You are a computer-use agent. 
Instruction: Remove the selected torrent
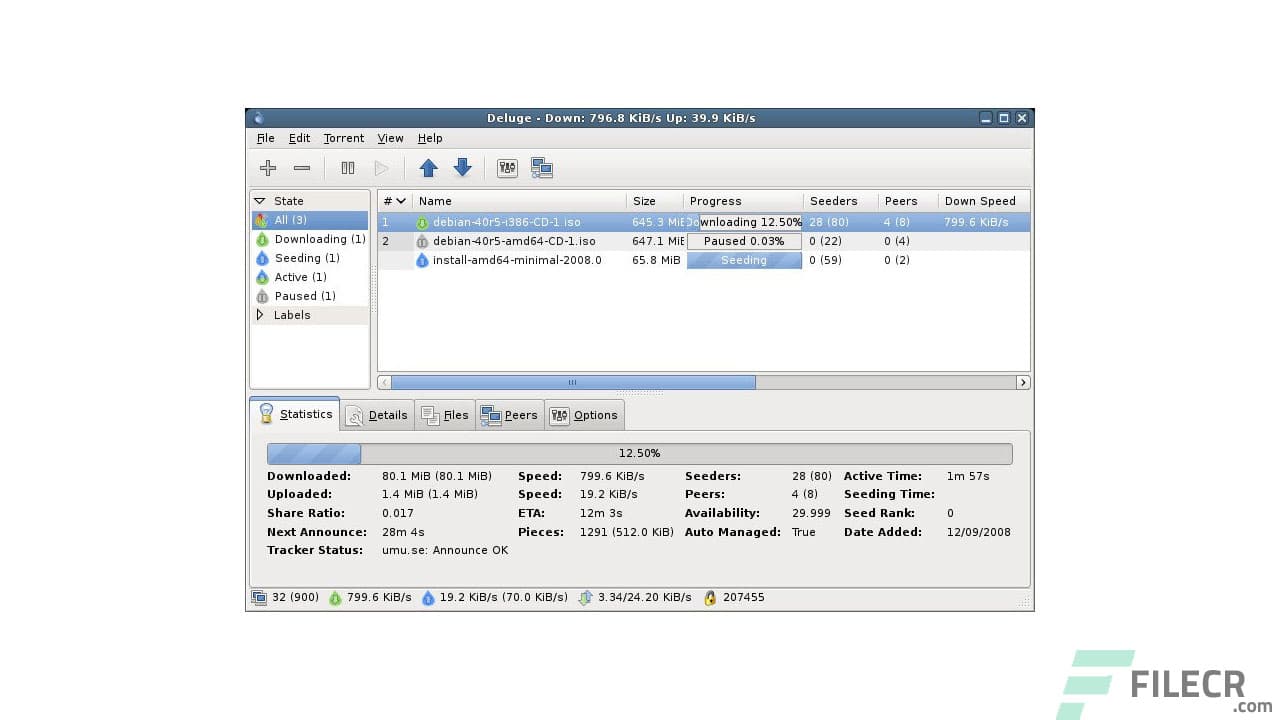[x=301, y=167]
